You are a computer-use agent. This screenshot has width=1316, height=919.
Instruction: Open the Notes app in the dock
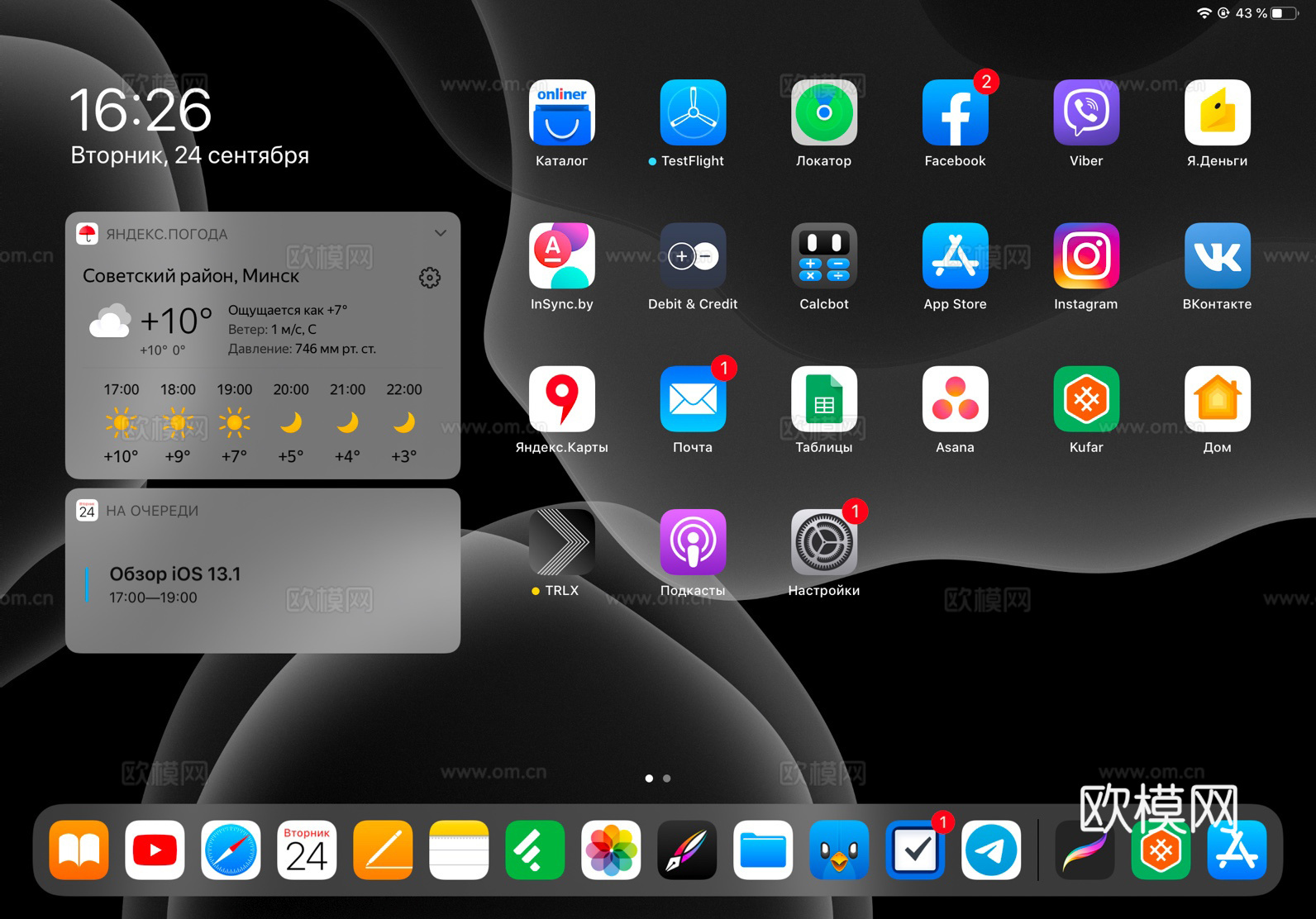(x=459, y=850)
